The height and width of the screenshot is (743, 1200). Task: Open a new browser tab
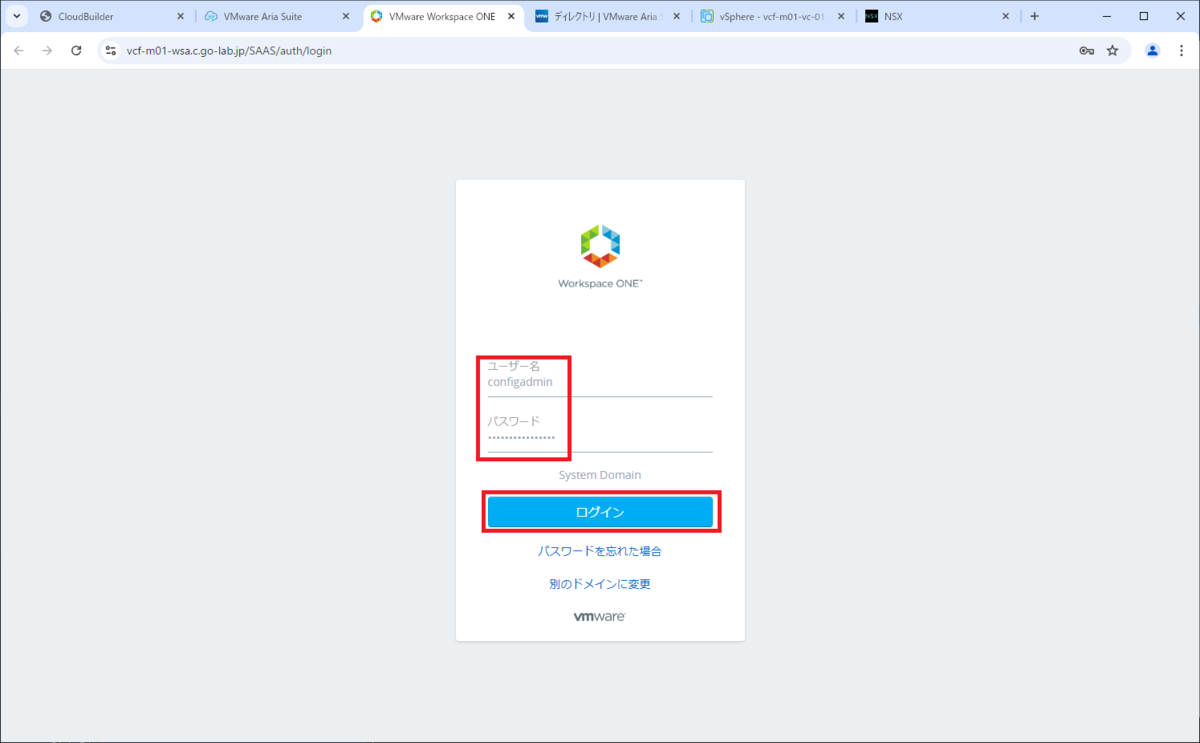pos(1034,16)
